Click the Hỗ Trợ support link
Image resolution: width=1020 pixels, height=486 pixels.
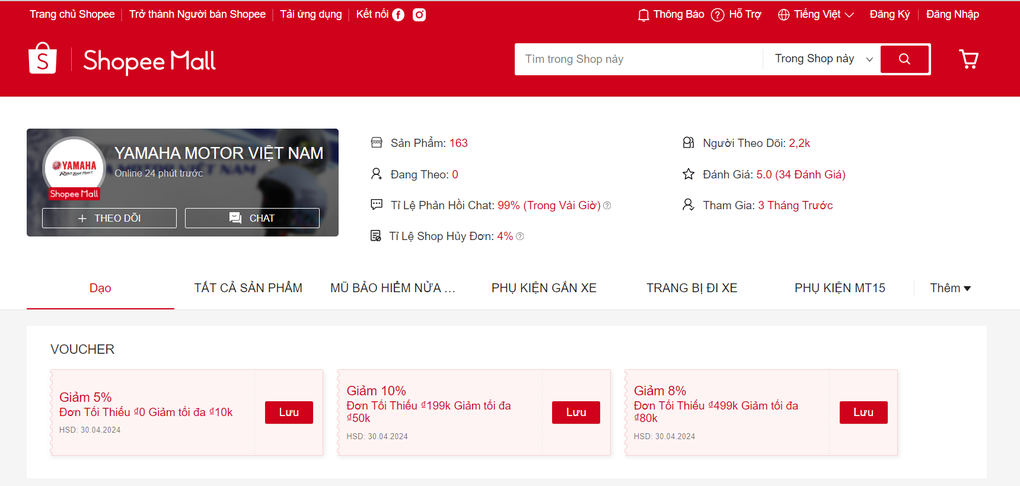coord(745,14)
